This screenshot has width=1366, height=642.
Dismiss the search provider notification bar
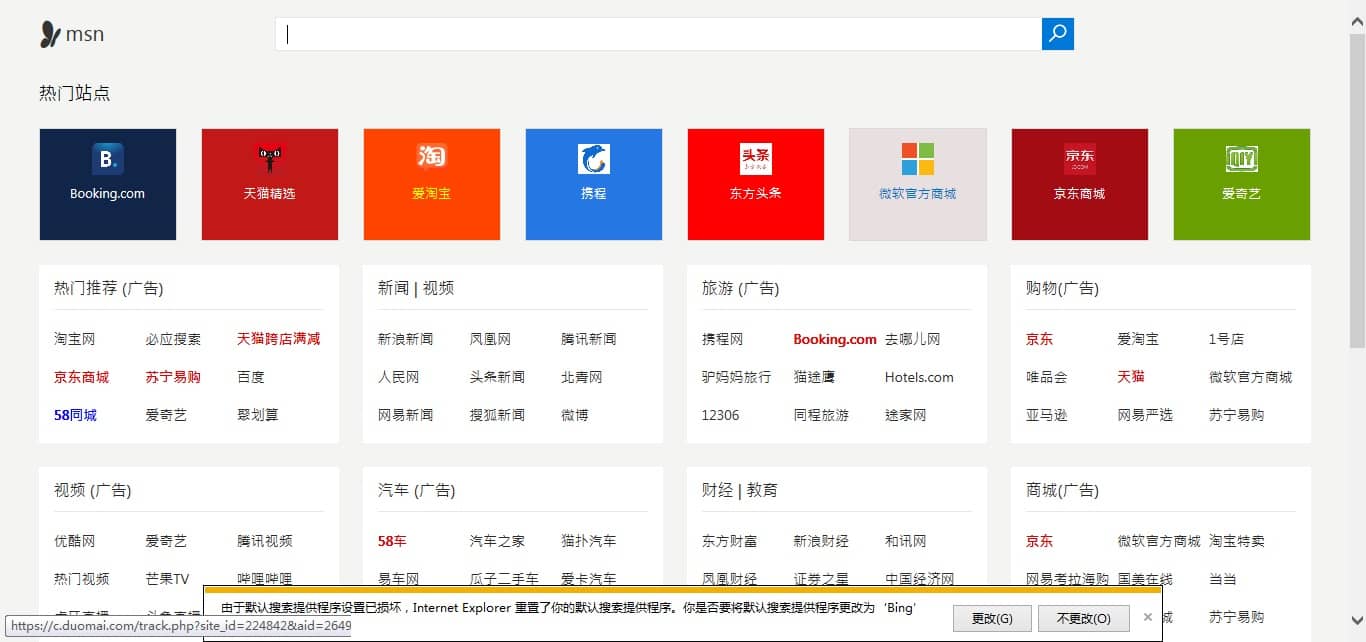(1148, 617)
